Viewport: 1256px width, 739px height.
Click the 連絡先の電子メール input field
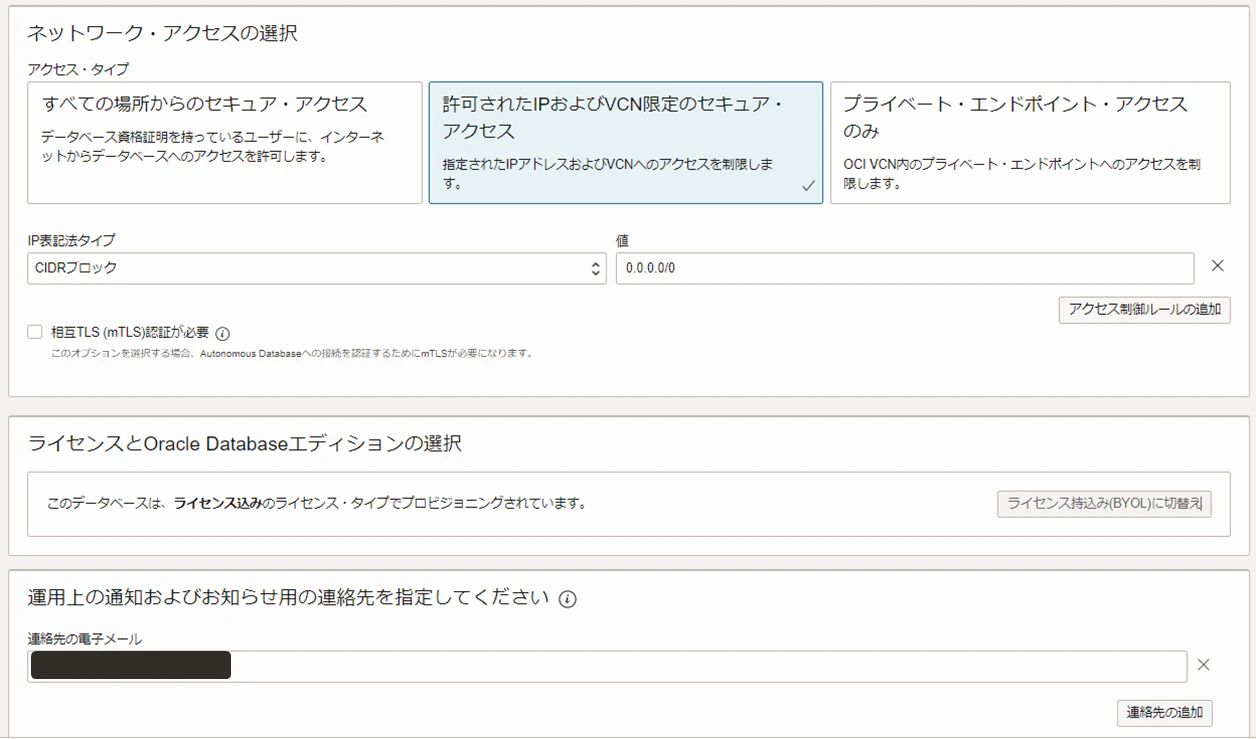[607, 666]
